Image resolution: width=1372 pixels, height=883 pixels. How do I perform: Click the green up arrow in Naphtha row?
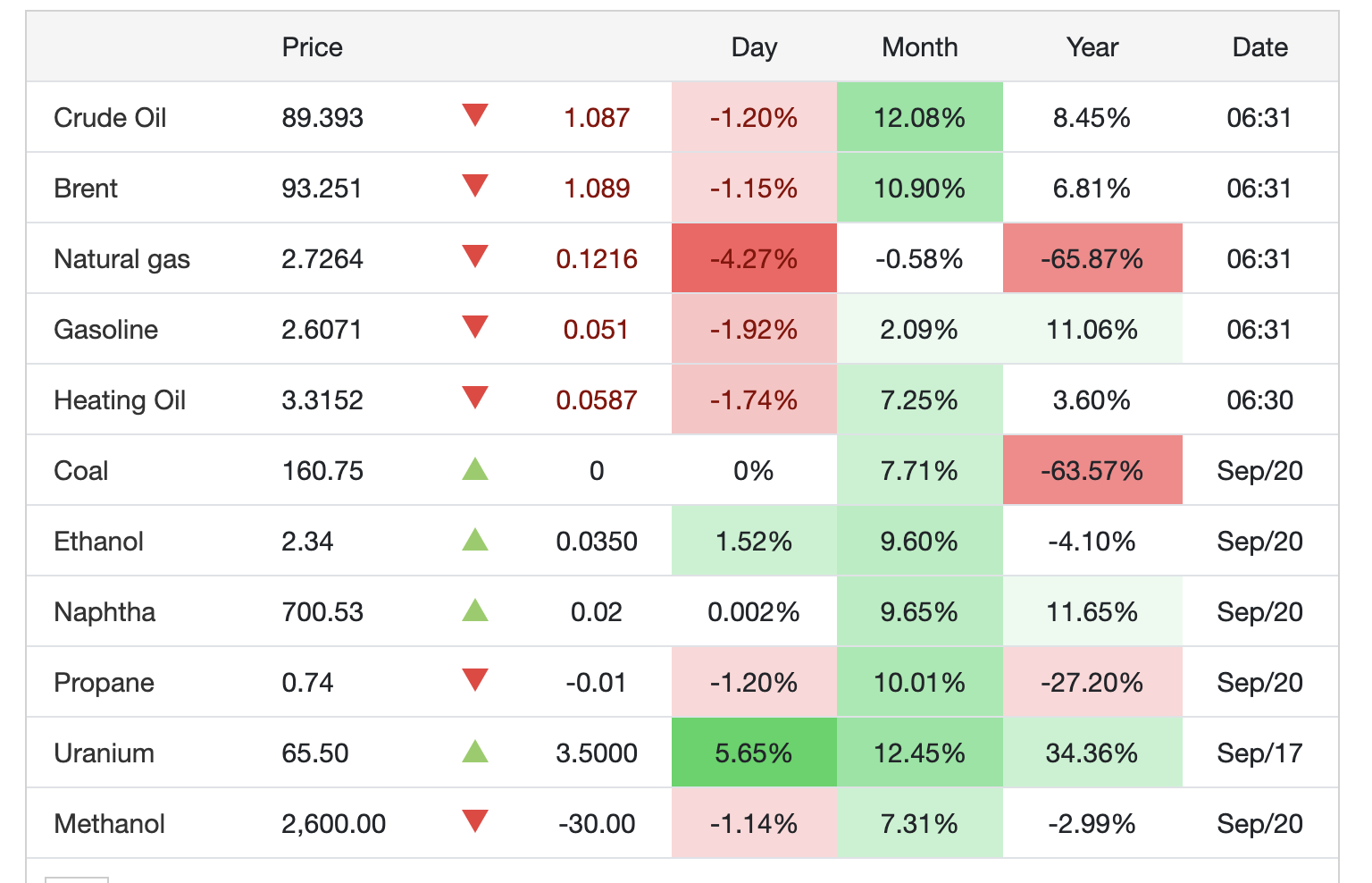pos(475,610)
